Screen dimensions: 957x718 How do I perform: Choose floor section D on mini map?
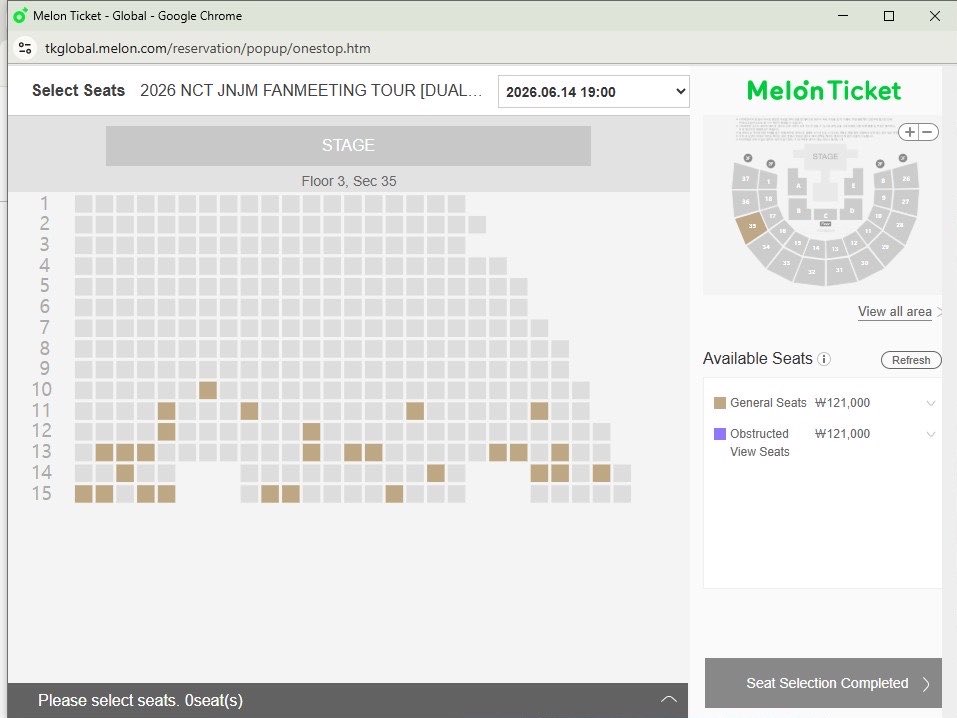(852, 210)
